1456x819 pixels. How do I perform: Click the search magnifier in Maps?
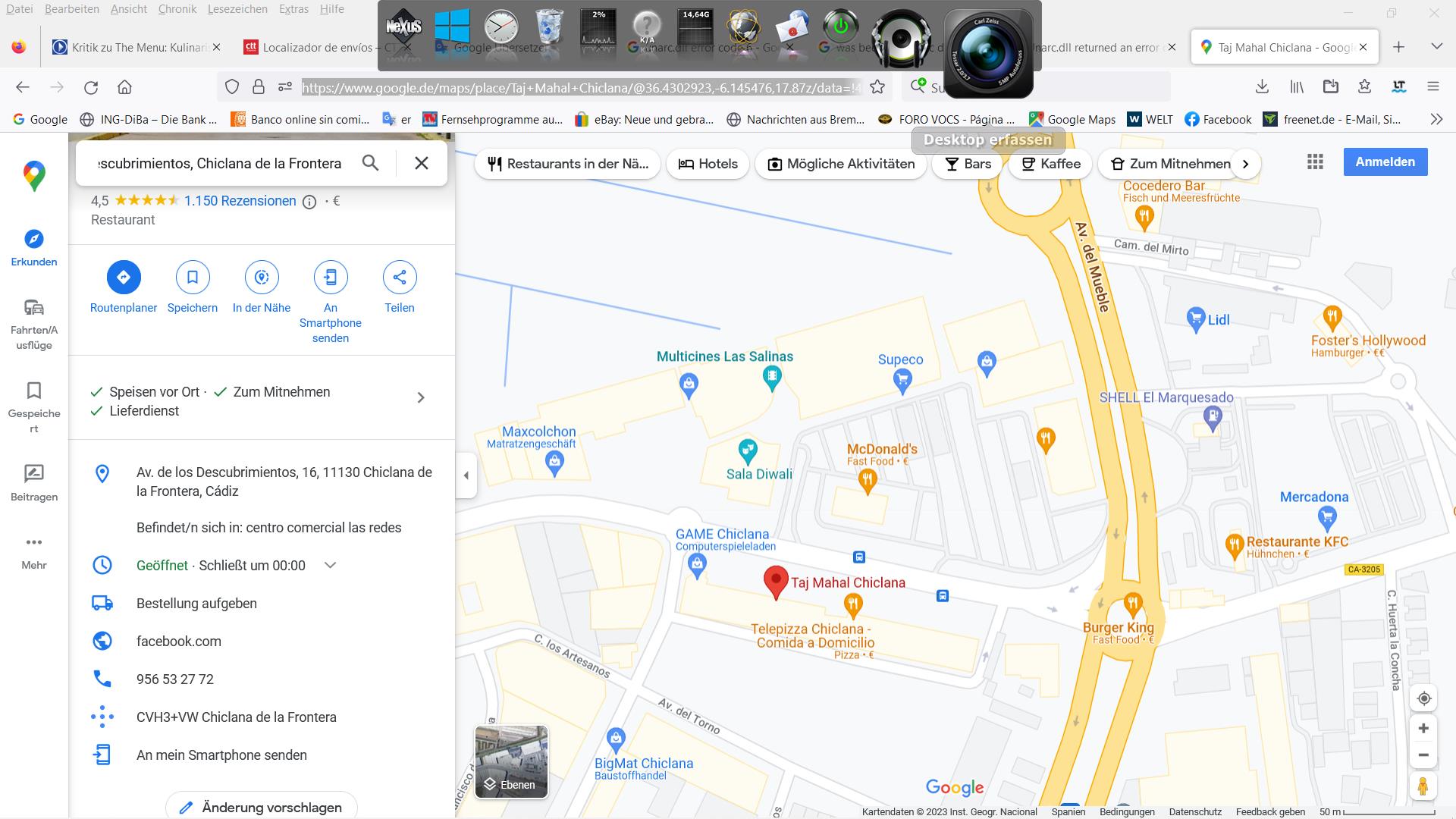pyautogui.click(x=370, y=163)
